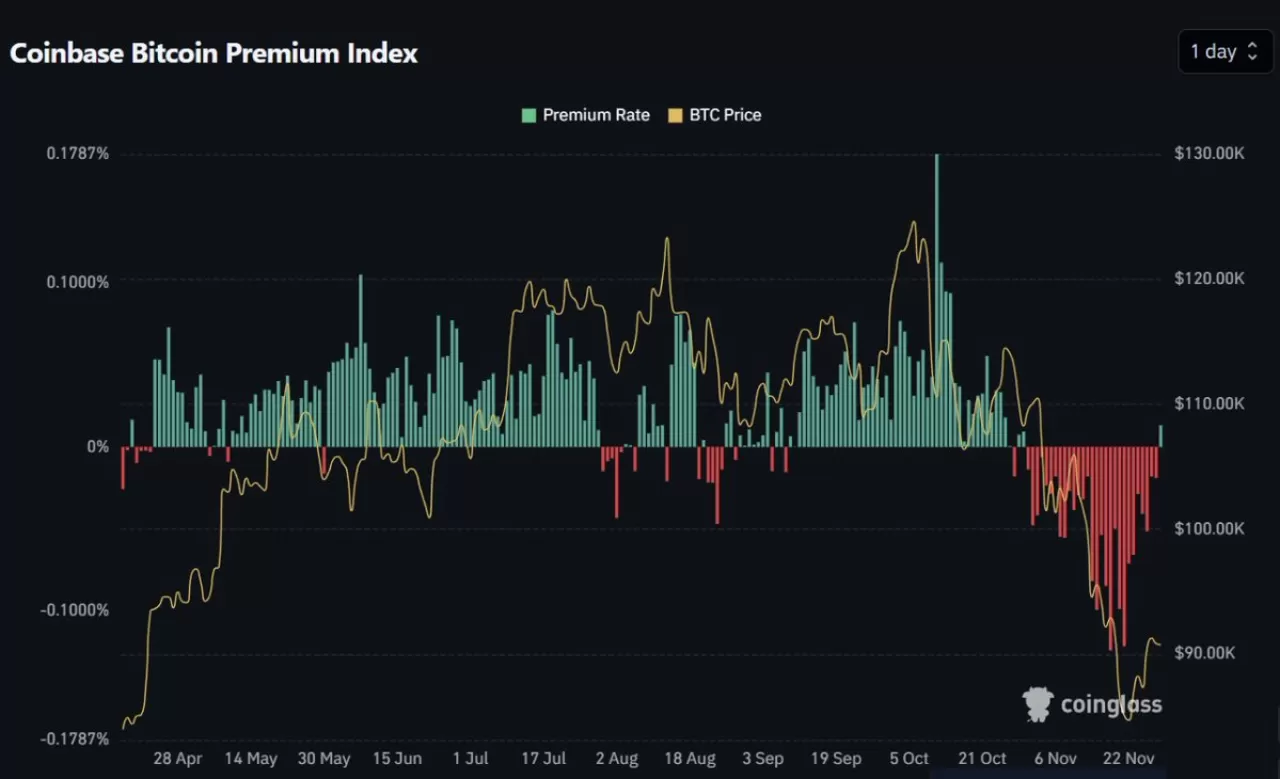Click the BTC price peak in early October

coord(912,222)
